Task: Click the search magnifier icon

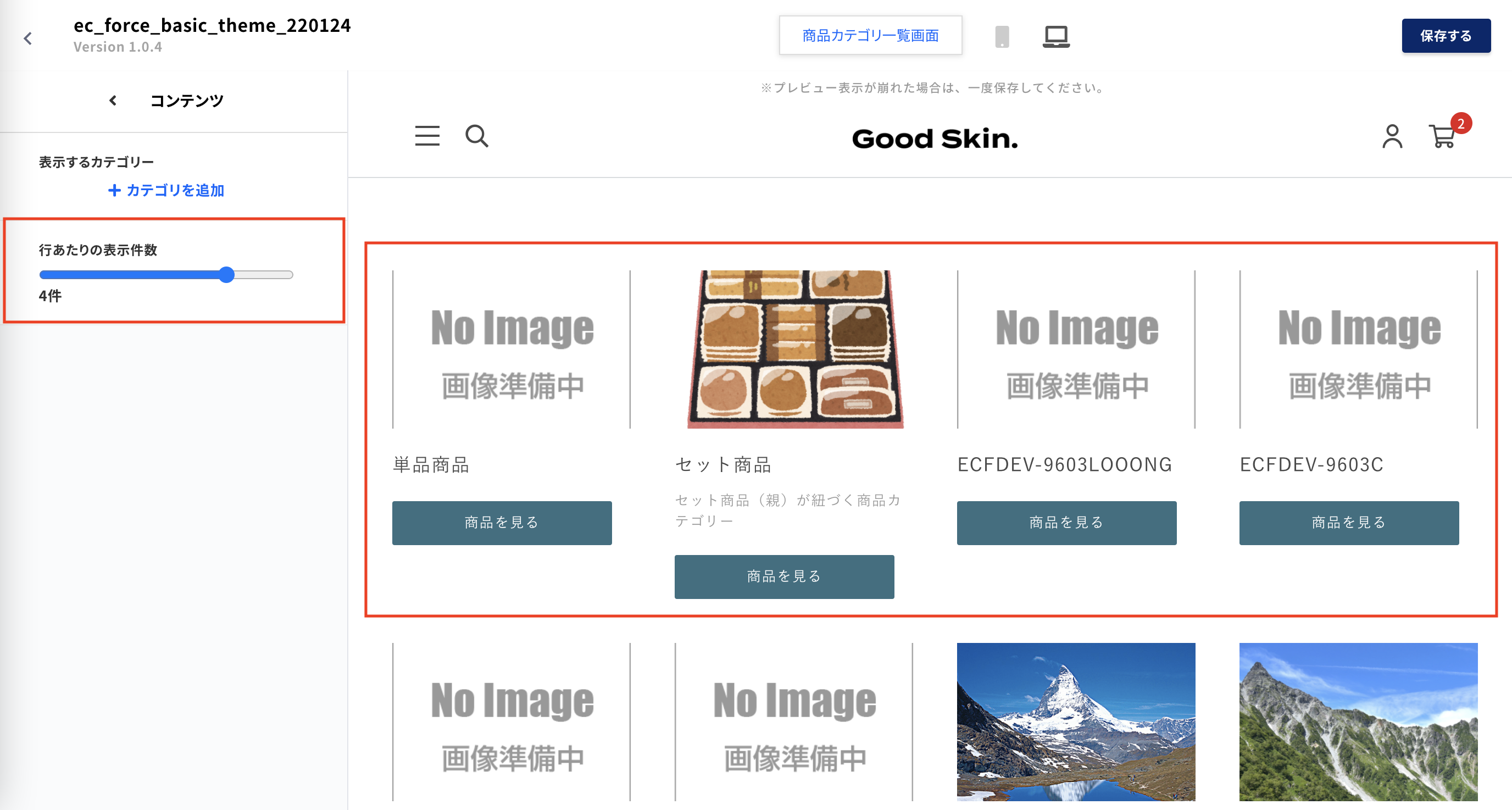Action: click(476, 136)
